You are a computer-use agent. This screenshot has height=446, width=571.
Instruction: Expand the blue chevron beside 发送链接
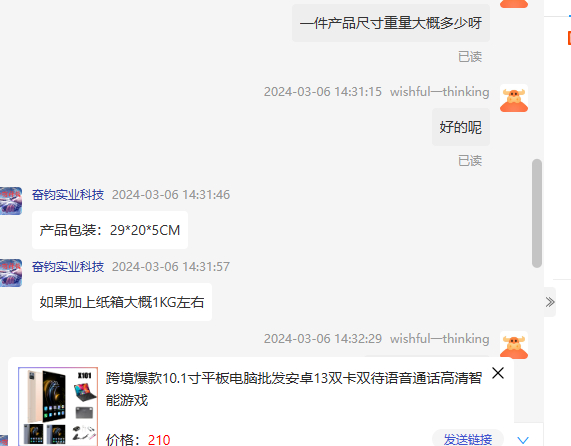tap(523, 440)
